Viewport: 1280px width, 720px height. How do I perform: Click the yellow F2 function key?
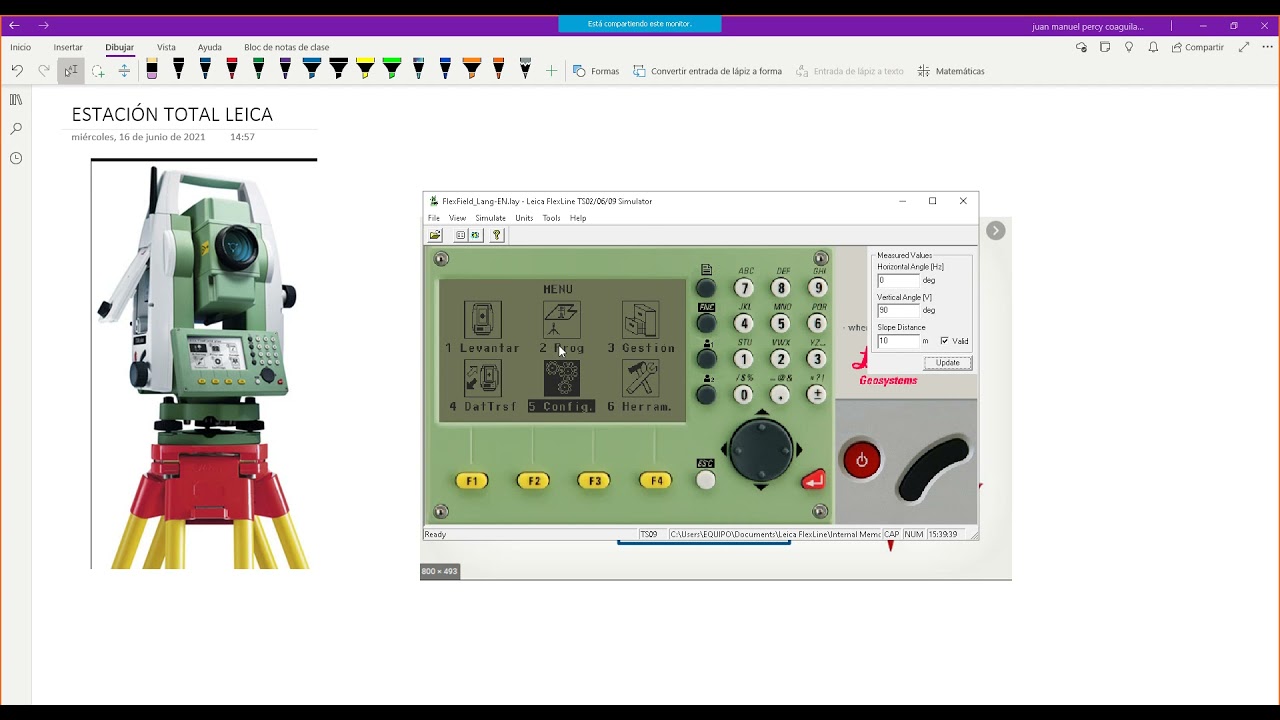(533, 481)
